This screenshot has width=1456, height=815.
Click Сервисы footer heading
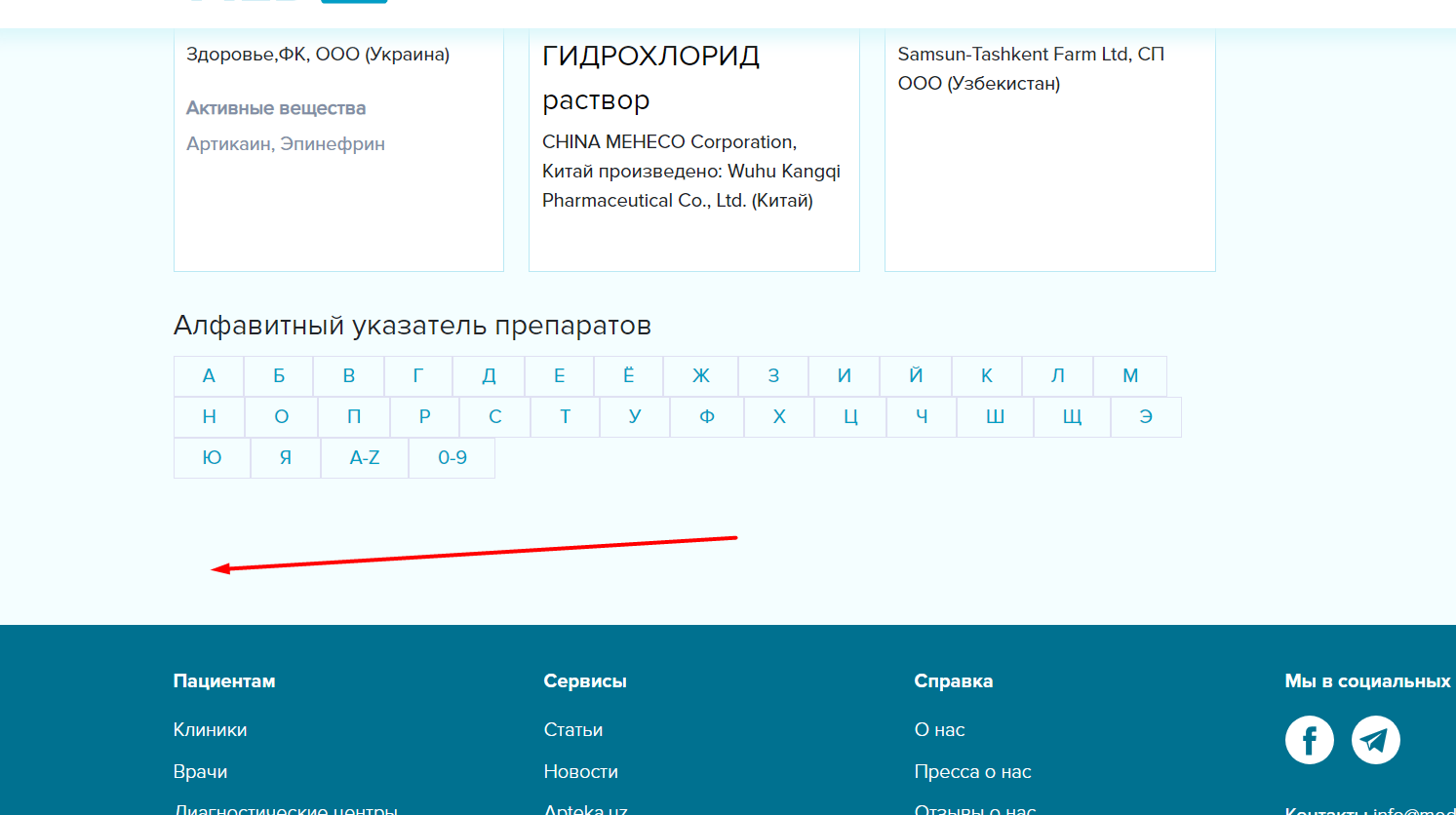(x=585, y=681)
